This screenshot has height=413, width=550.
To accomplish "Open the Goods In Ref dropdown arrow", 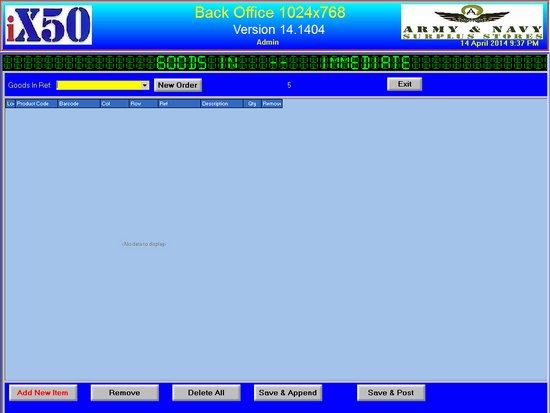I will click(x=145, y=85).
